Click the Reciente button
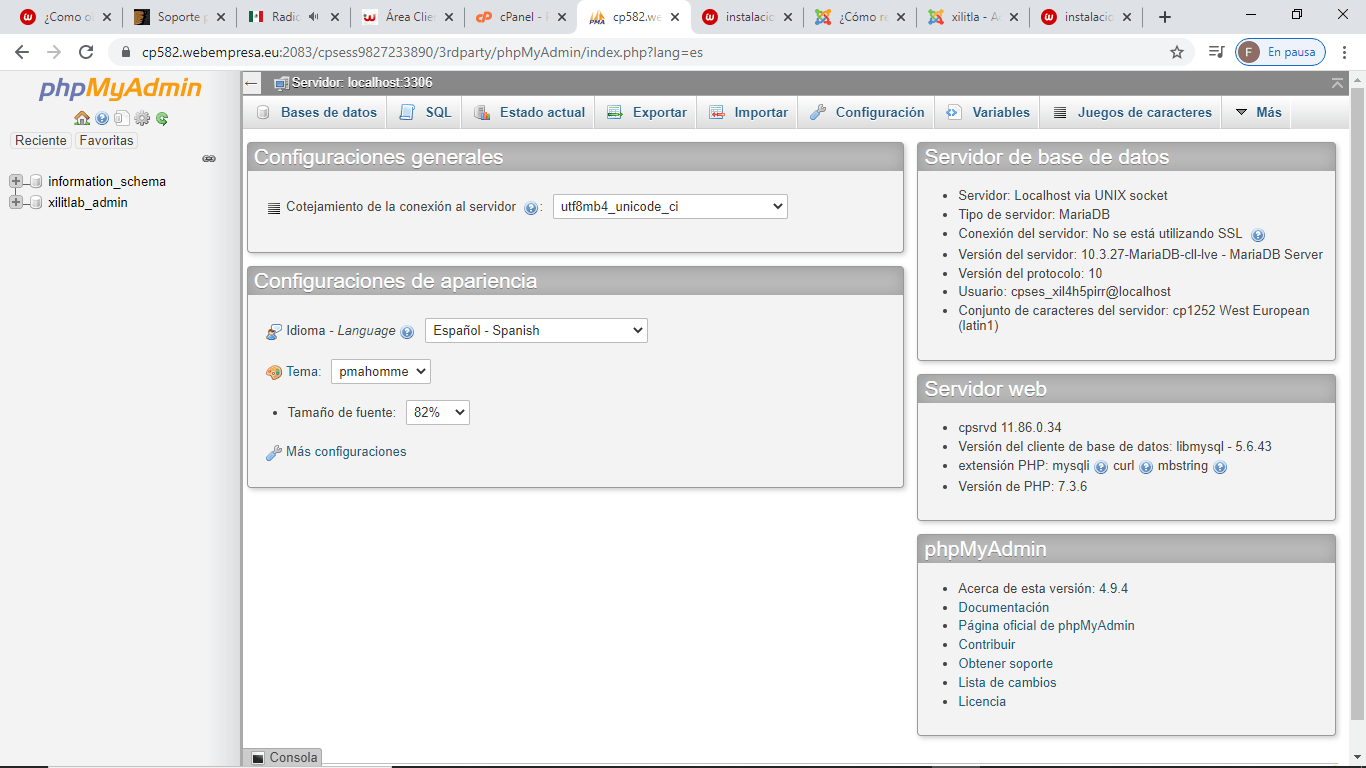Screen dimensions: 1366x768 [41, 141]
